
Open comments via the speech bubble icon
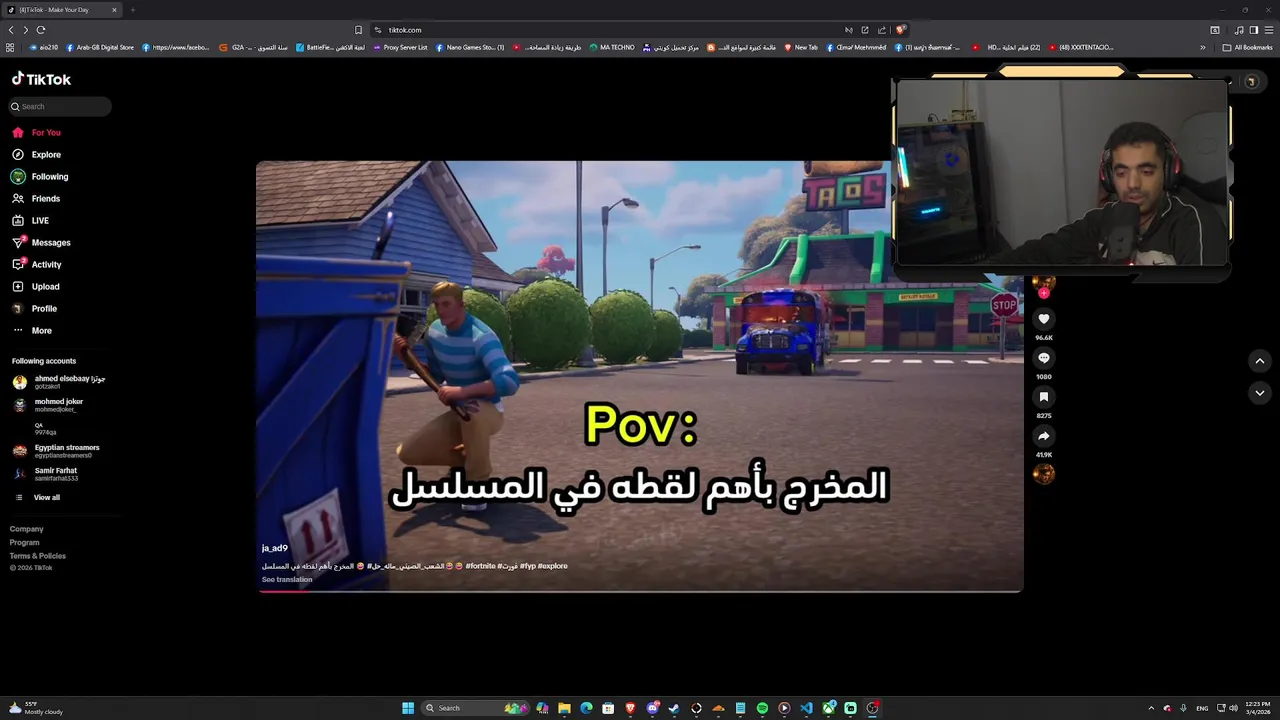coord(1043,358)
